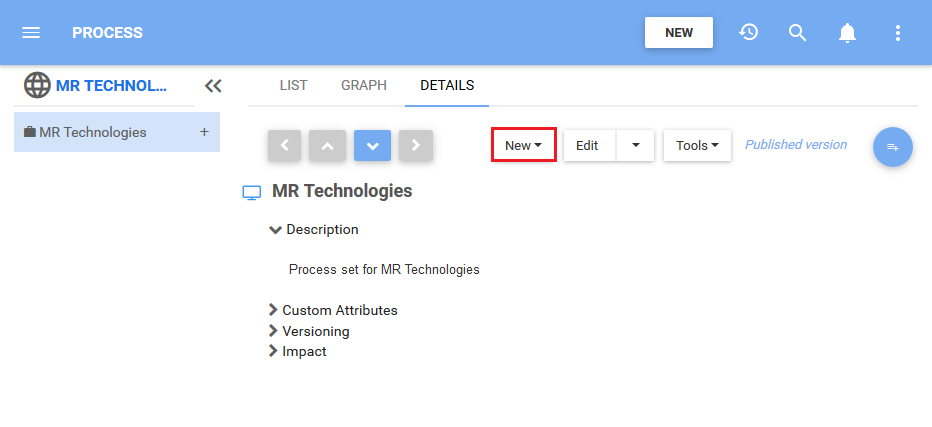Click the globe icon beside MR TECHNOL...
This screenshot has width=932, height=427.
click(x=37, y=86)
